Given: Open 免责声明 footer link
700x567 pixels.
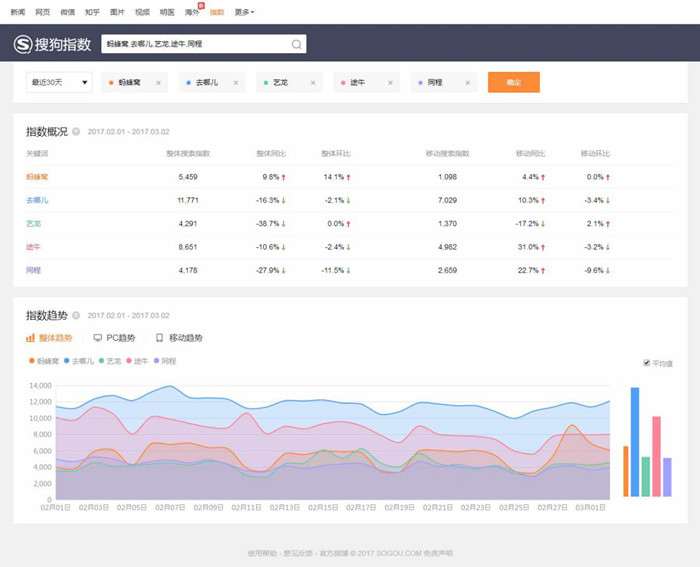Looking at the screenshot, I should (x=438, y=554).
